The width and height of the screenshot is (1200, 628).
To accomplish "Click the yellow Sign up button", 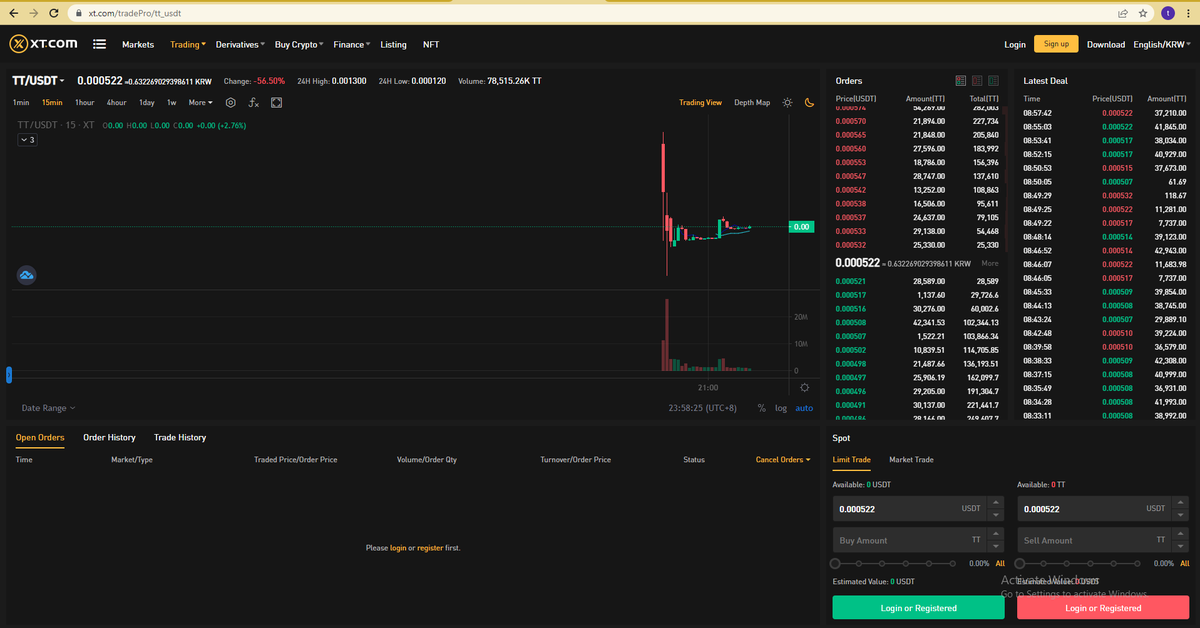I will click(1056, 44).
